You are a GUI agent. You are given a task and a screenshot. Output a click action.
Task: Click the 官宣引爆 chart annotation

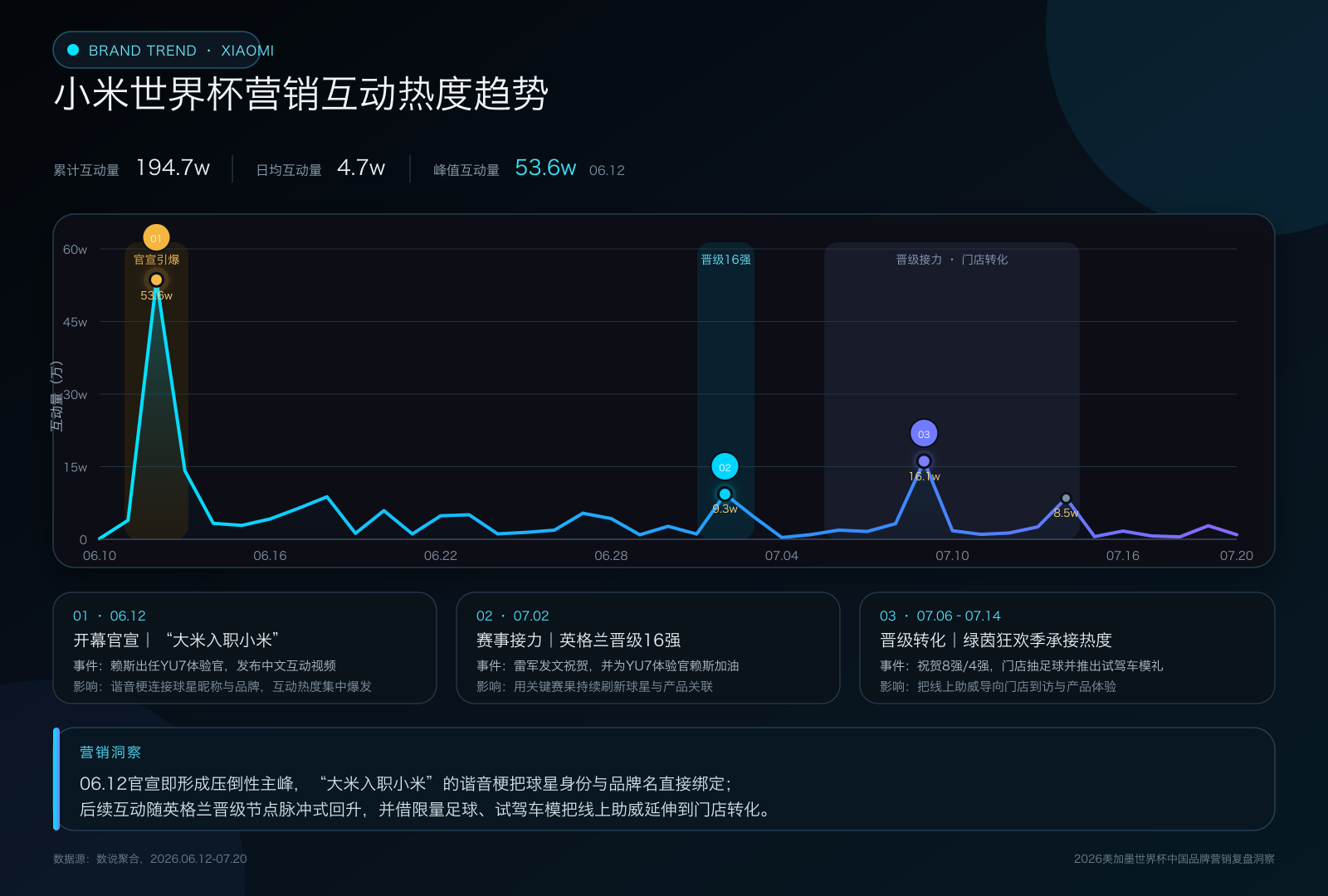(x=156, y=260)
